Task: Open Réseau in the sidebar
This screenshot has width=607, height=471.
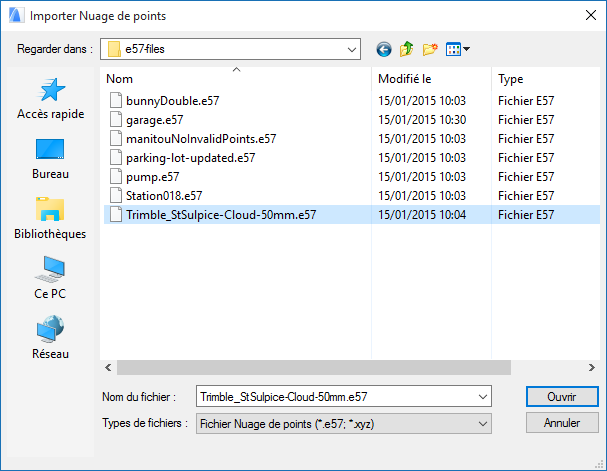Action: tap(50, 337)
